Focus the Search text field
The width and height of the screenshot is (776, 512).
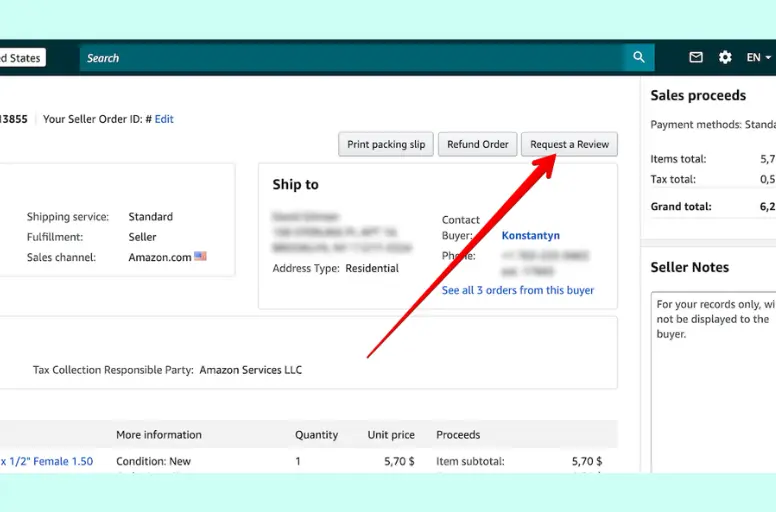[350, 58]
